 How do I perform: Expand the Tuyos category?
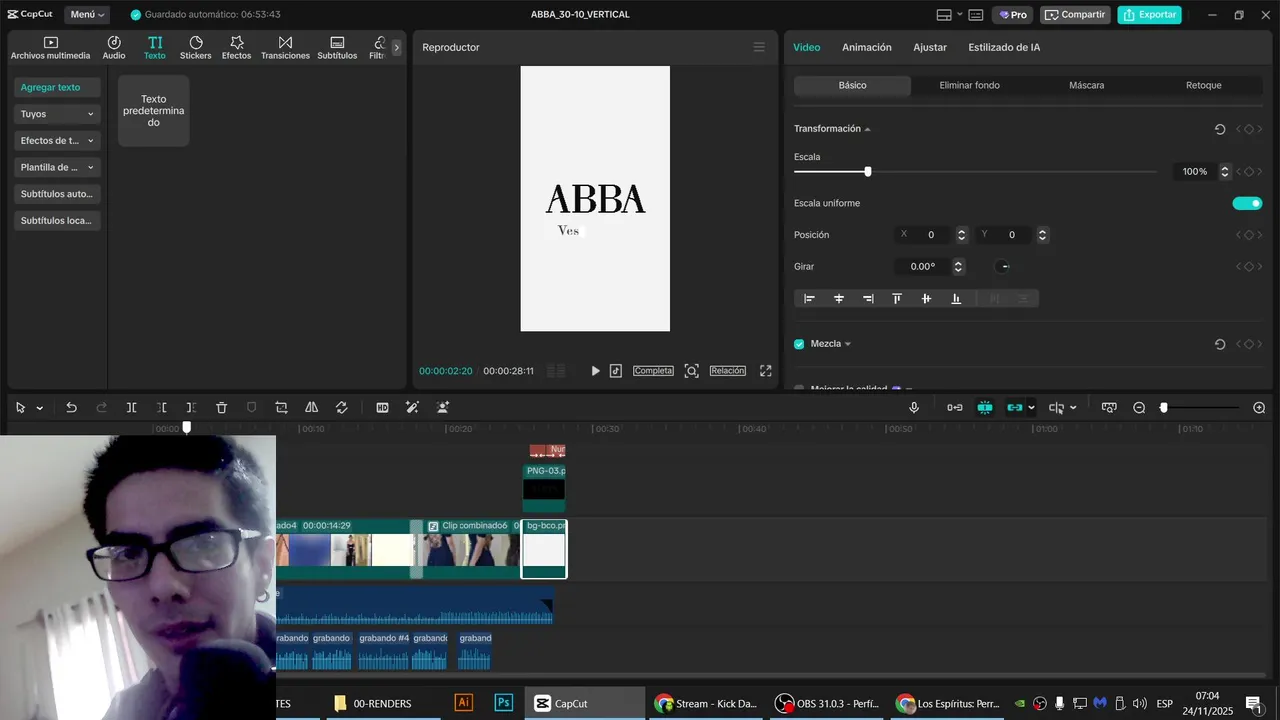click(x=57, y=114)
